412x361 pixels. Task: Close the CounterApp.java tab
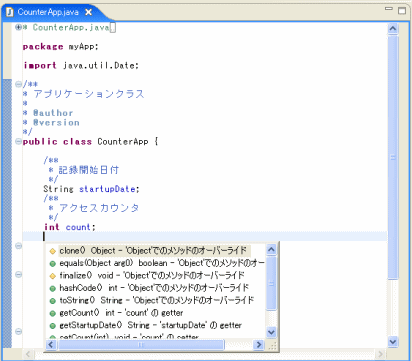coord(88,12)
